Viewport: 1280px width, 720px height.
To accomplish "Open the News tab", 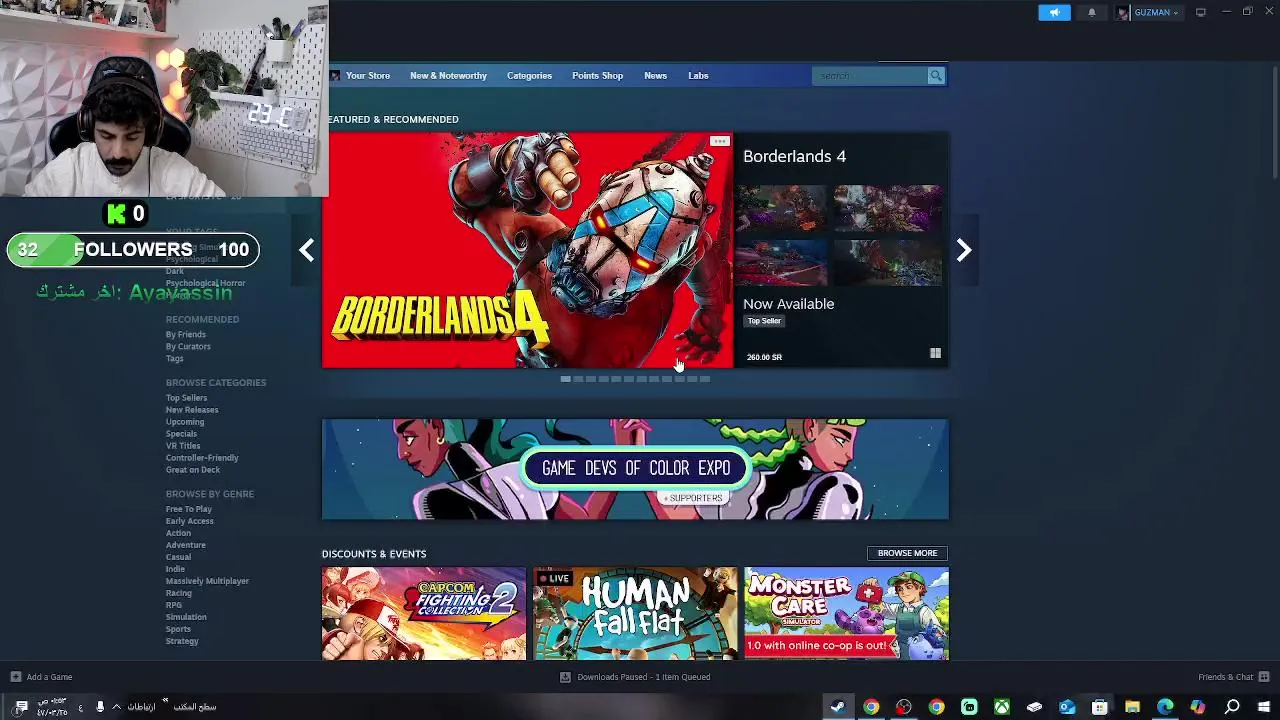I will coord(655,75).
